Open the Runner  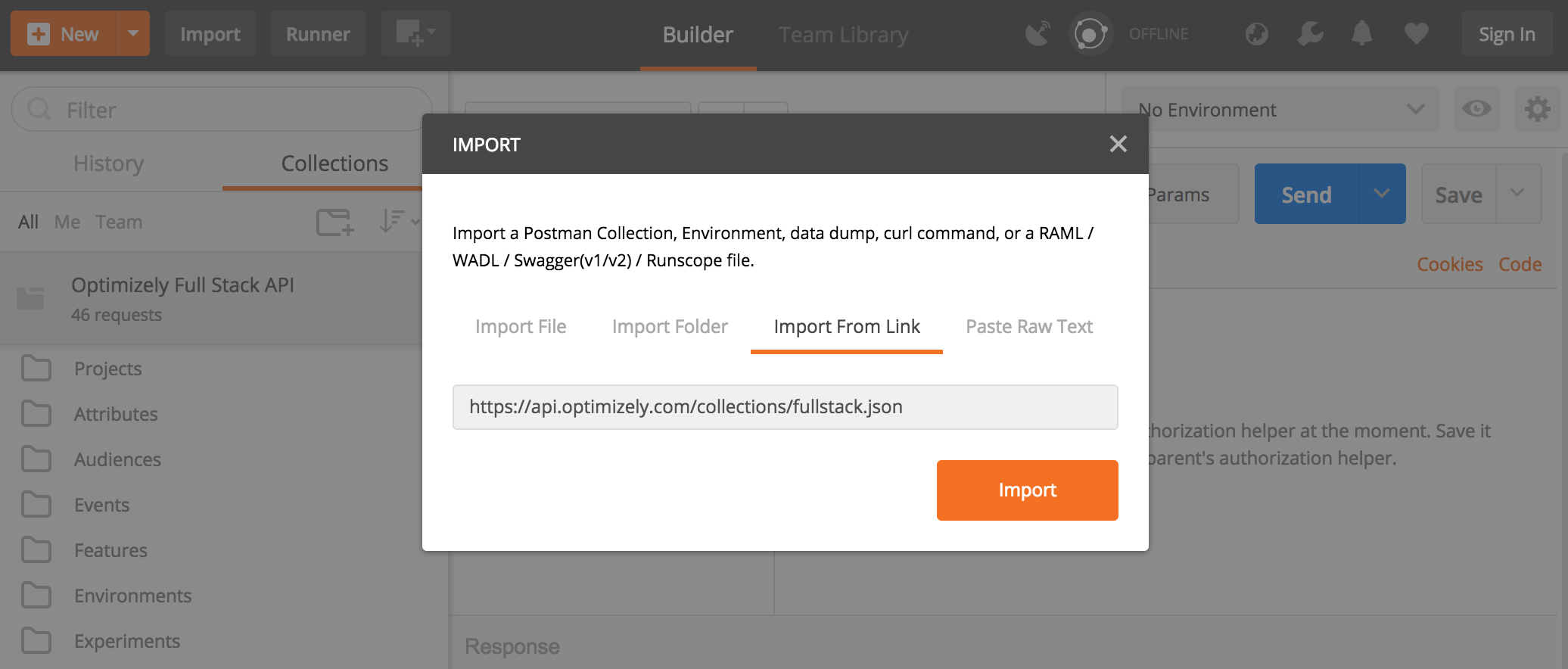318,34
